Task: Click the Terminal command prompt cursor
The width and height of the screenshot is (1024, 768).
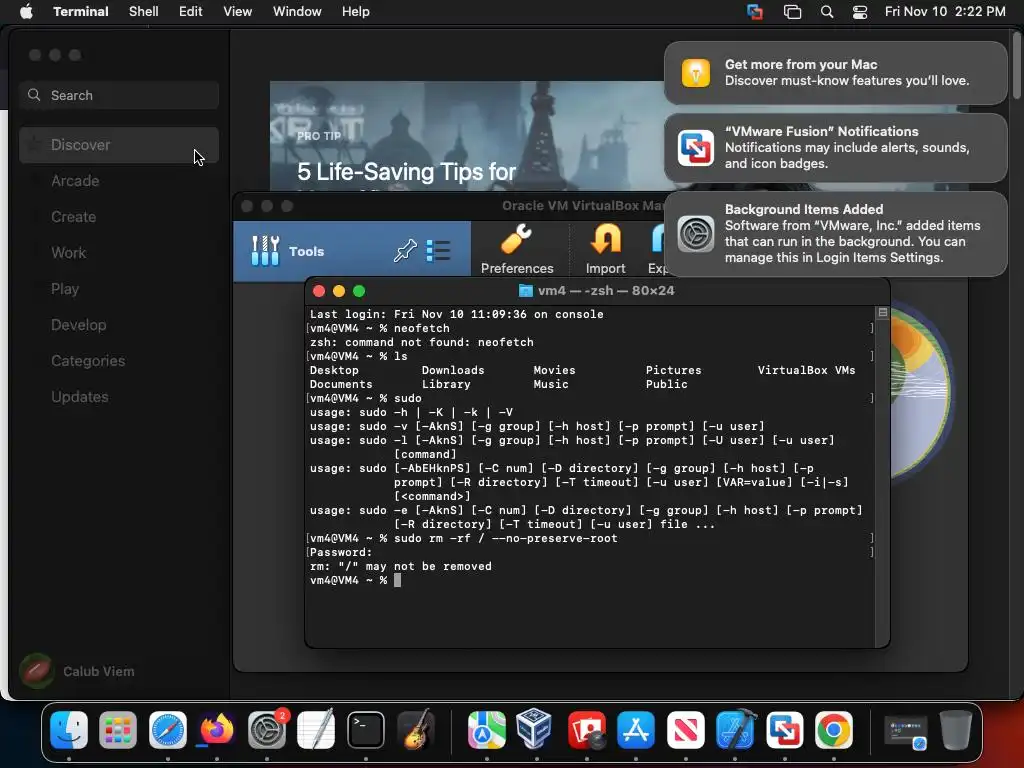Action: click(x=397, y=580)
